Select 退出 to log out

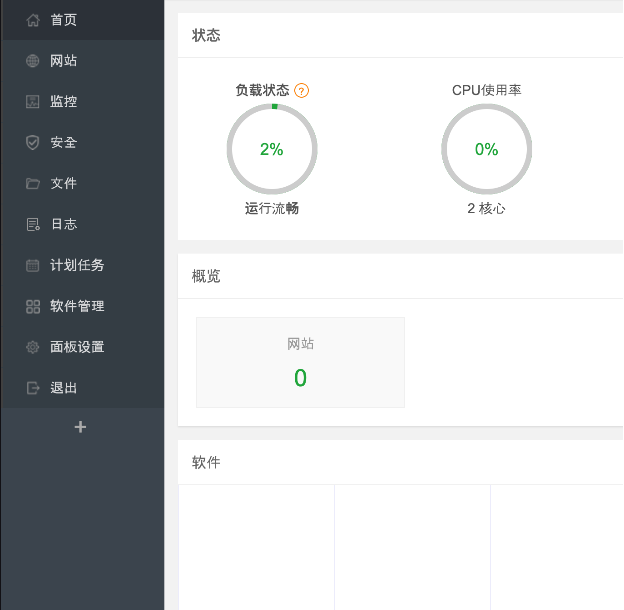tap(82, 388)
